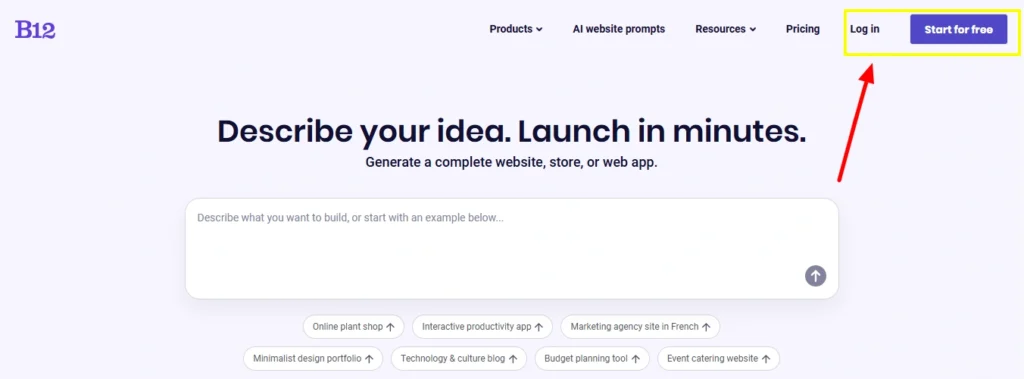Click arrow icon on Minimalist design portfolio chip
Image resolution: width=1024 pixels, height=379 pixels.
click(369, 359)
